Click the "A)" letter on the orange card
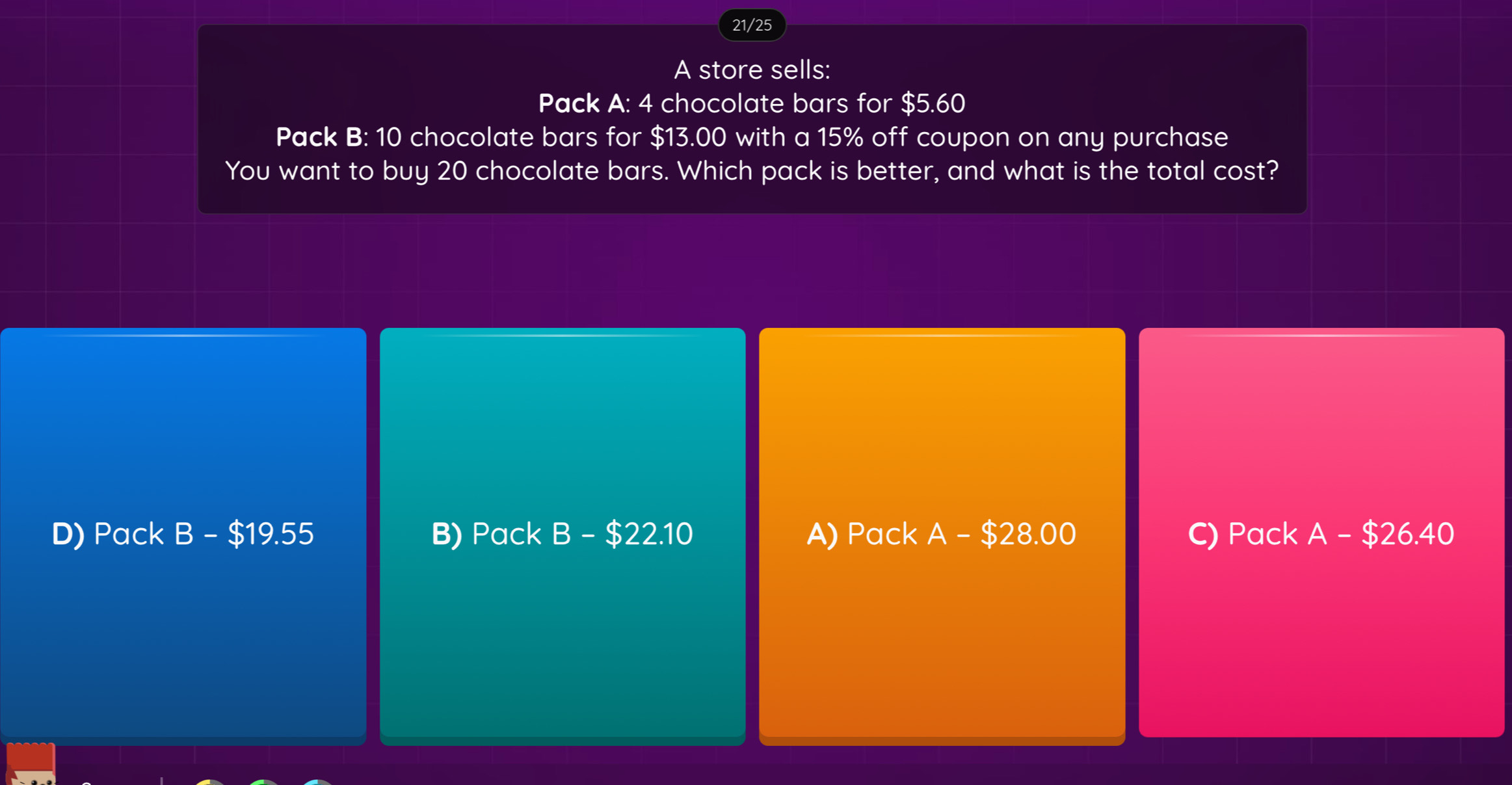This screenshot has height=785, width=1512. tap(822, 534)
